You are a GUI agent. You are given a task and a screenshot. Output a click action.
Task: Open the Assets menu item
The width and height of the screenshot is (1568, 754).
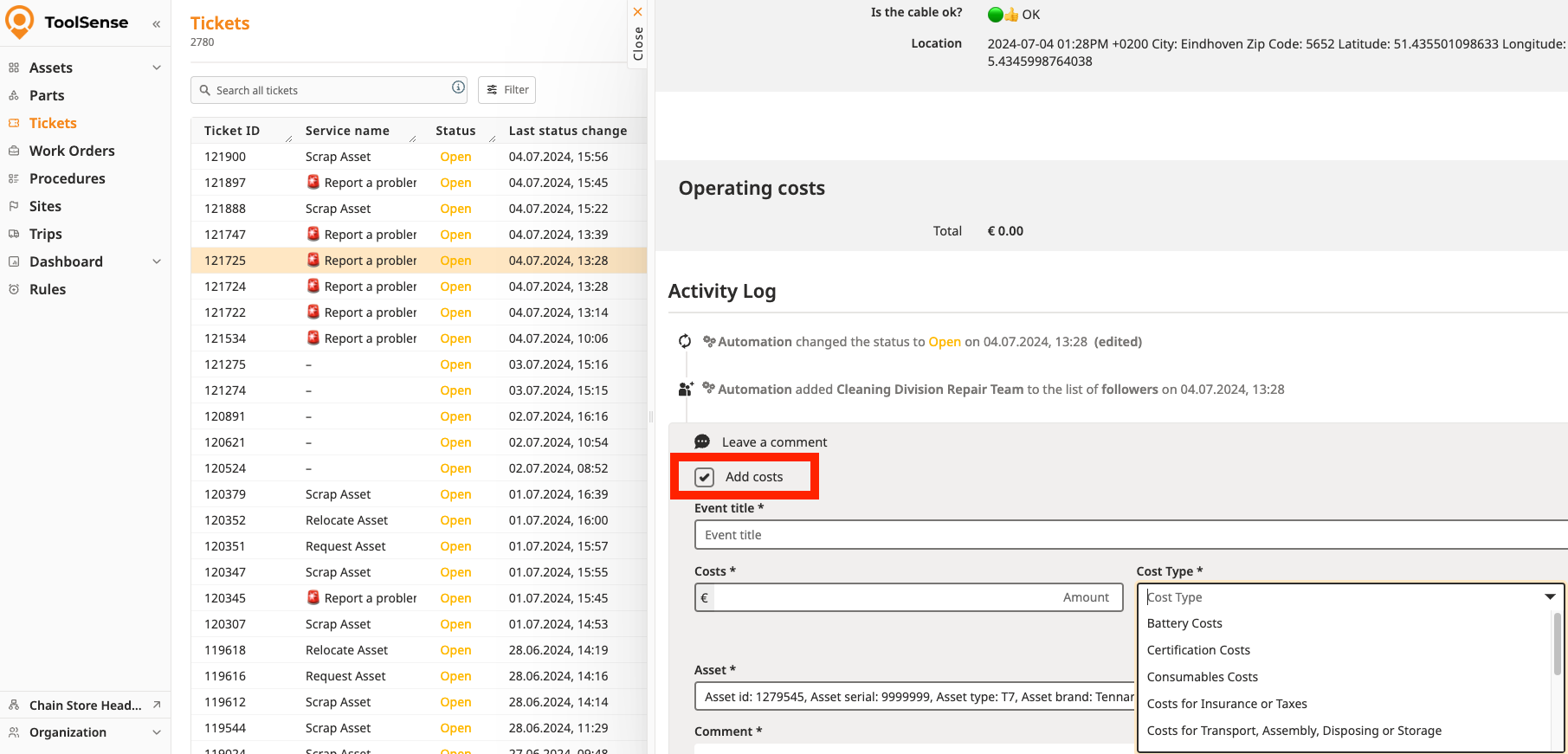point(51,68)
